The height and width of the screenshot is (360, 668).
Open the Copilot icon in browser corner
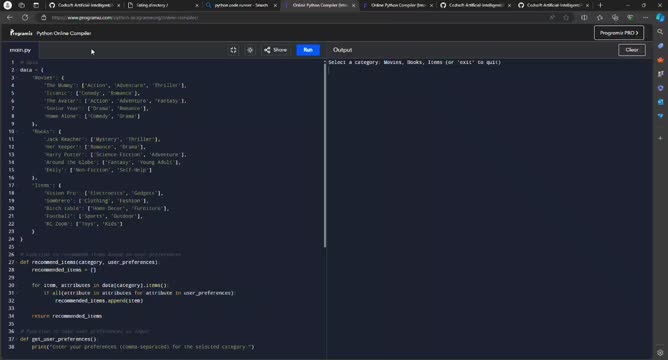pos(660,17)
